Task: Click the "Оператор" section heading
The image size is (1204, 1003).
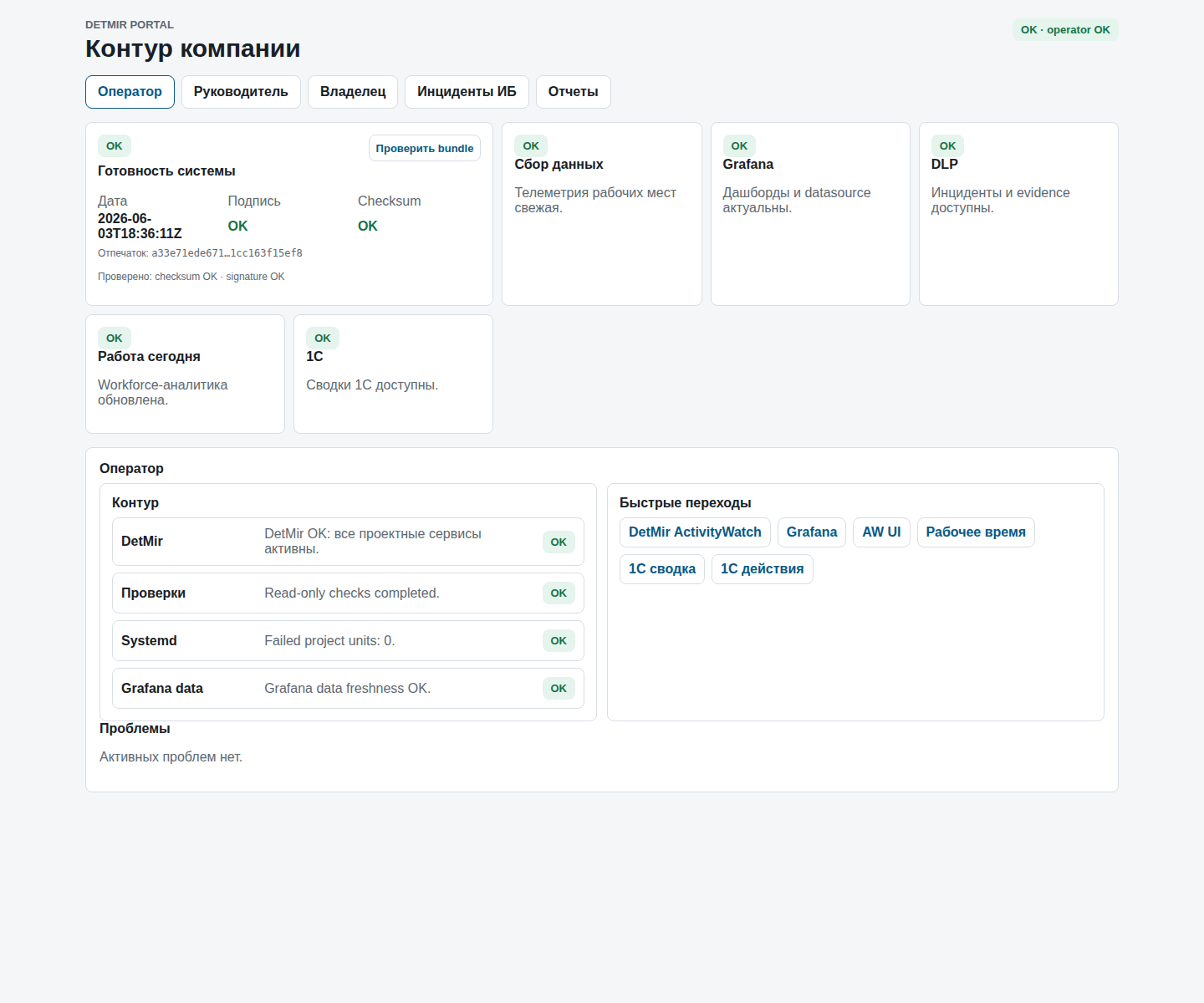Action: point(131,469)
